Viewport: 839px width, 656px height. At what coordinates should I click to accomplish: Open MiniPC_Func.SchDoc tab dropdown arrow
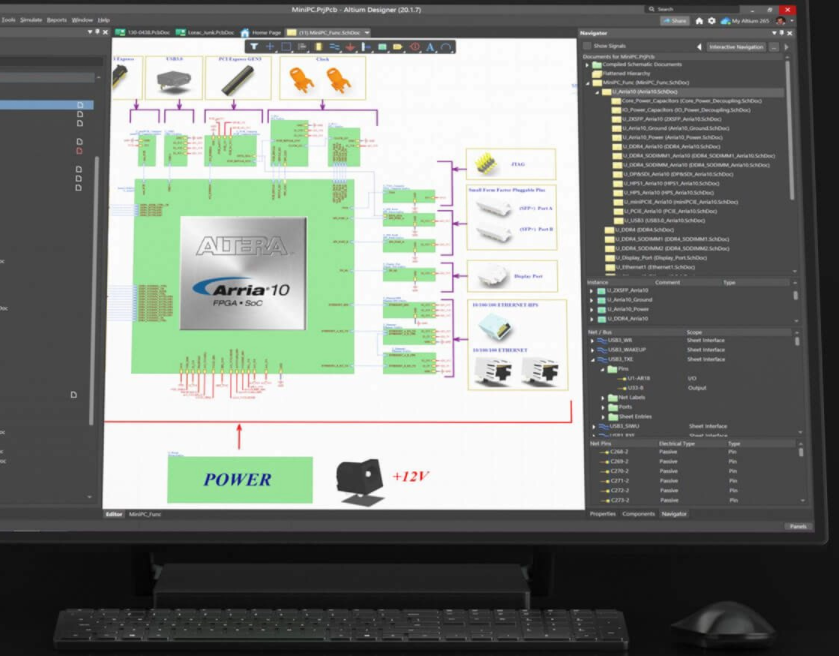click(367, 33)
